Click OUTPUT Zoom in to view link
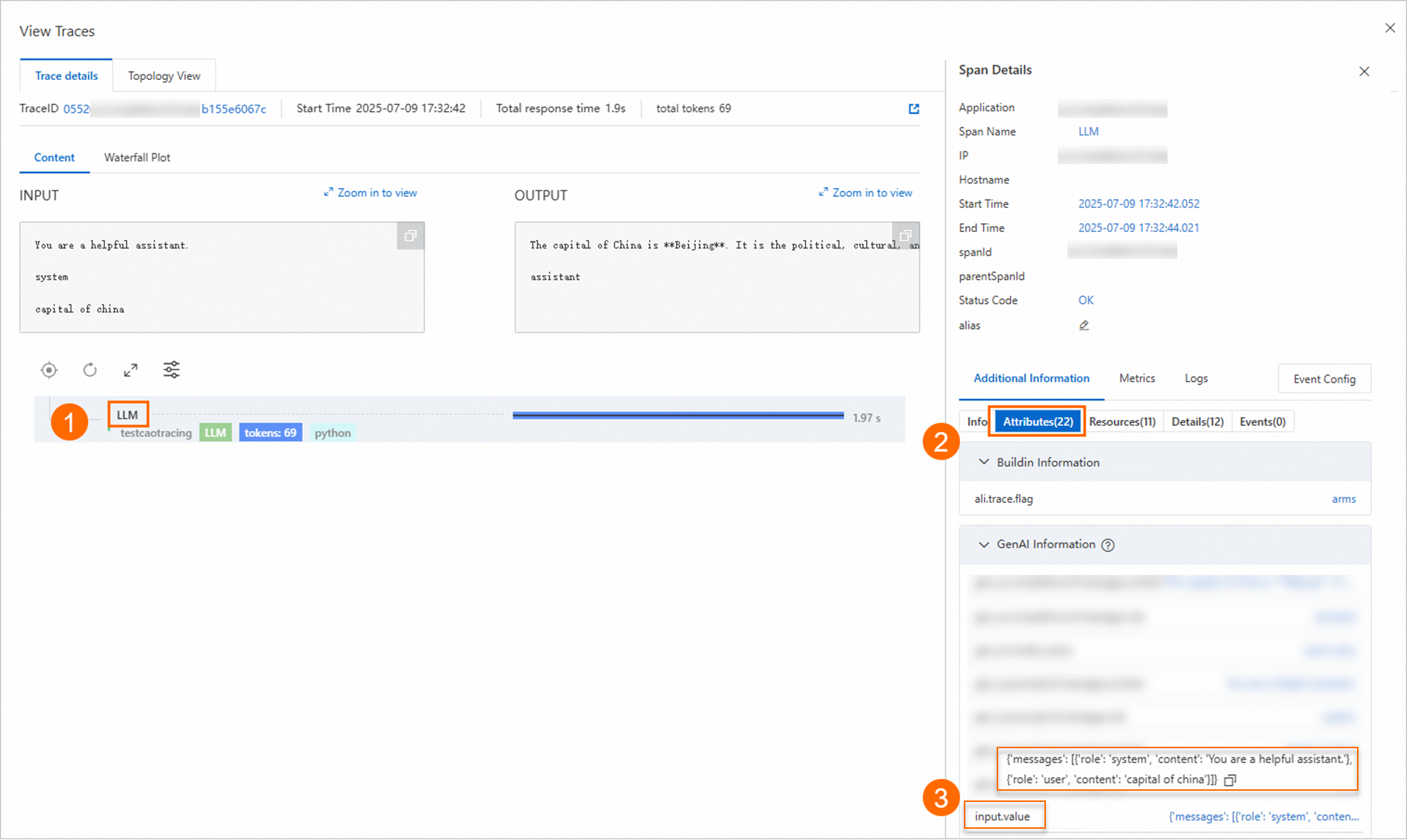 pyautogui.click(x=865, y=192)
